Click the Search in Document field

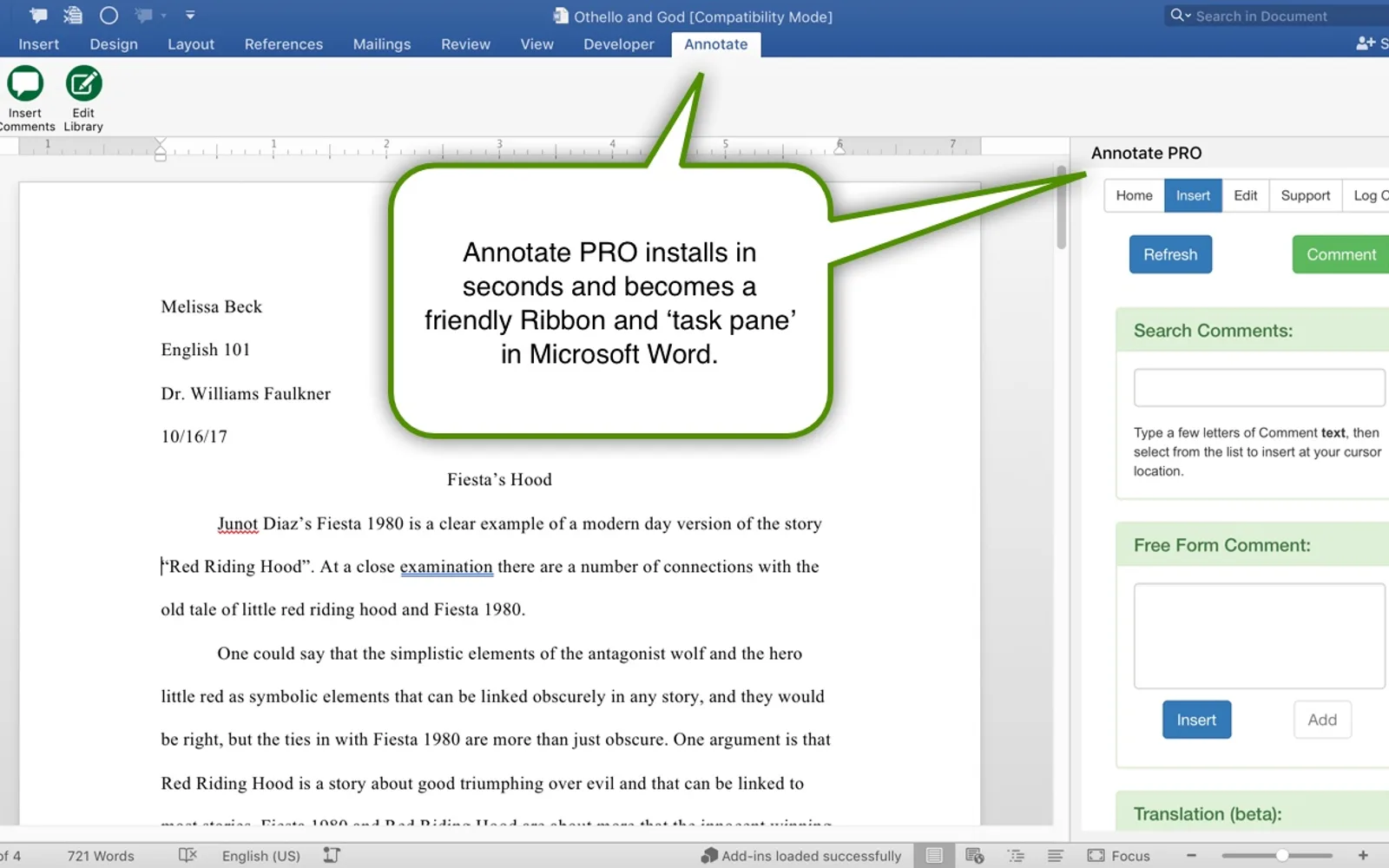[1276, 16]
